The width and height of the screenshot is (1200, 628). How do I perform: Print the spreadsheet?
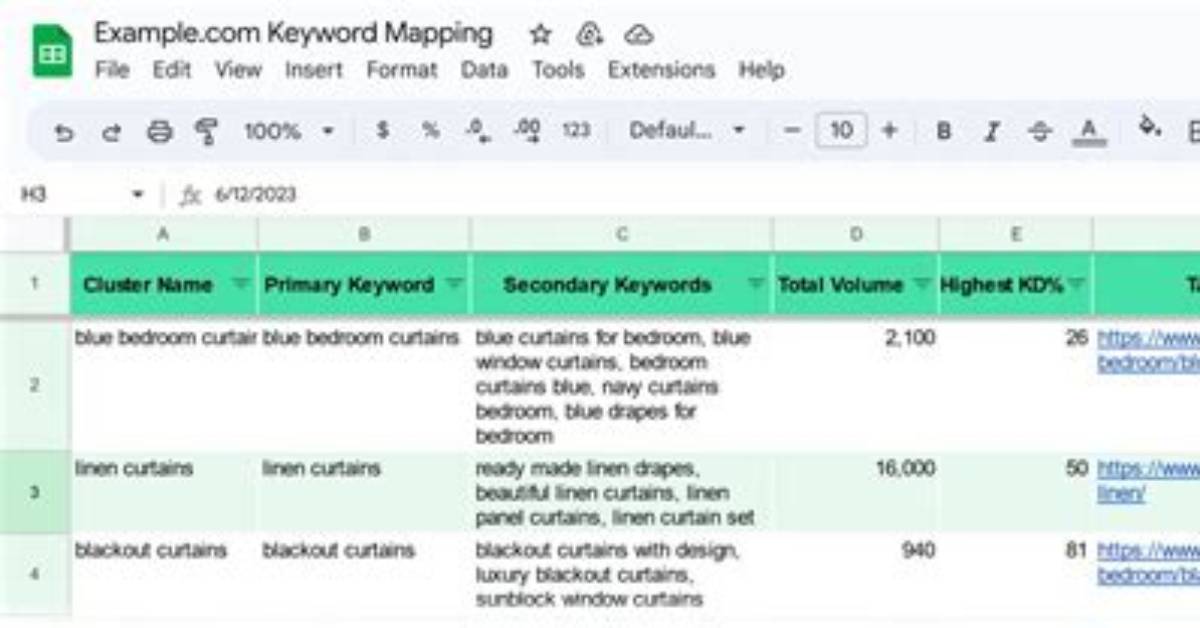[159, 131]
